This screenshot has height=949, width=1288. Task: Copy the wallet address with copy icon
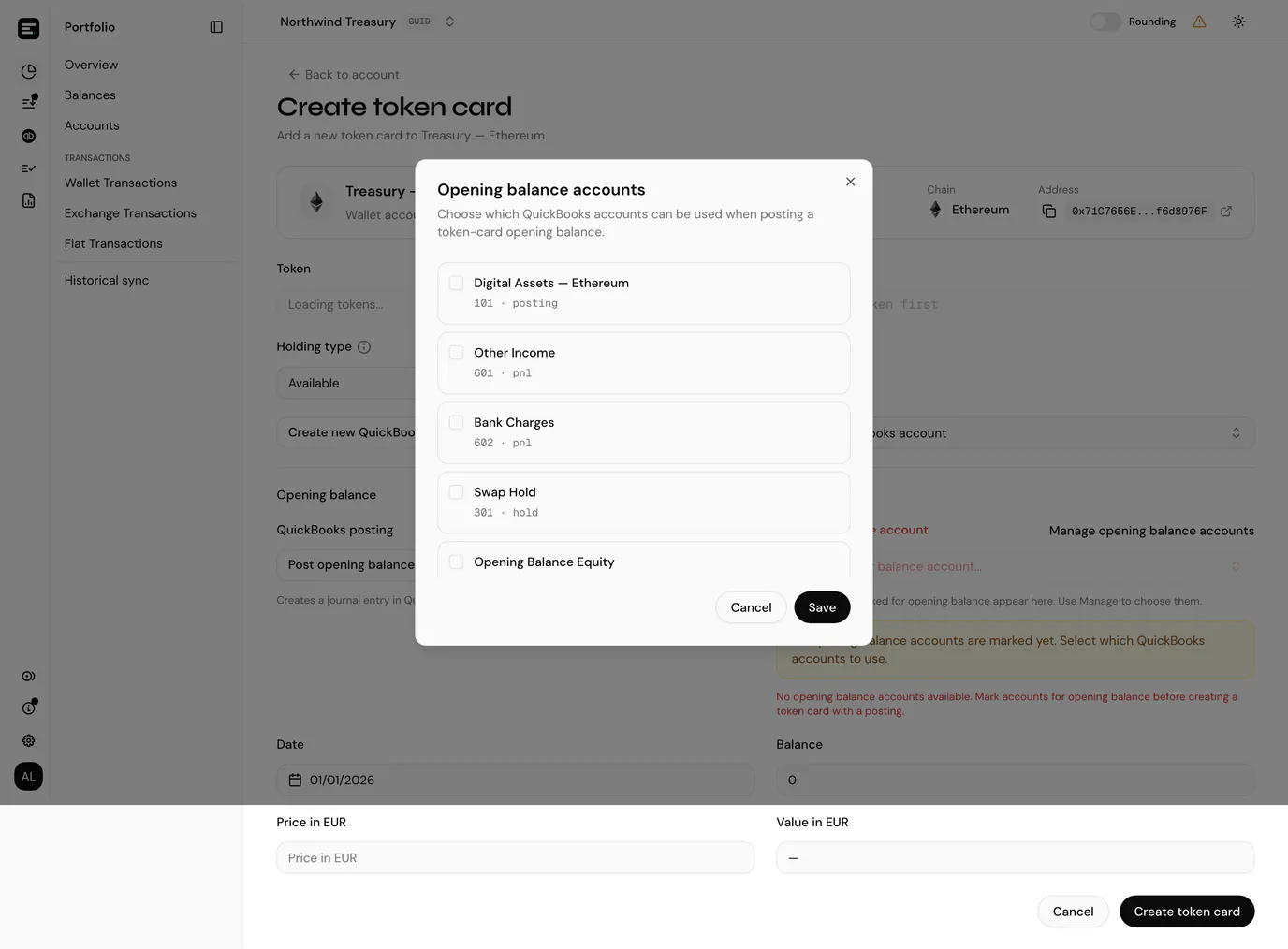click(x=1049, y=212)
